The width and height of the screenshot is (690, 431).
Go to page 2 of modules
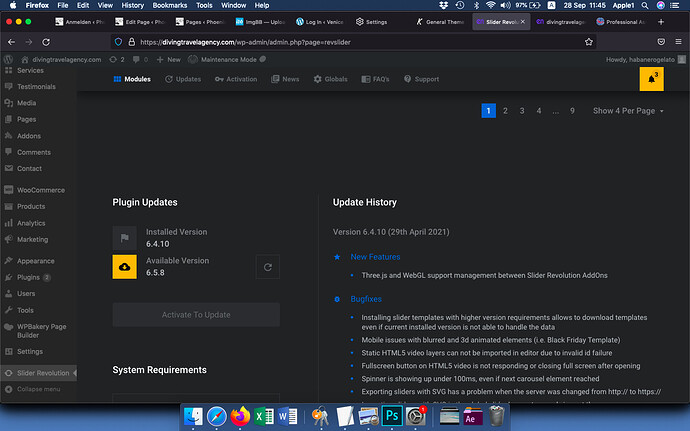[x=505, y=111]
